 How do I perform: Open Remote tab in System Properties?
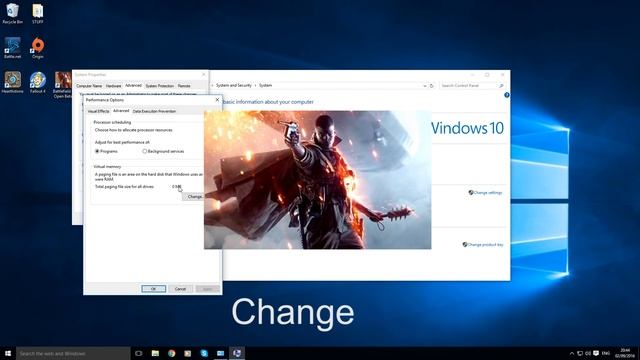tap(184, 86)
